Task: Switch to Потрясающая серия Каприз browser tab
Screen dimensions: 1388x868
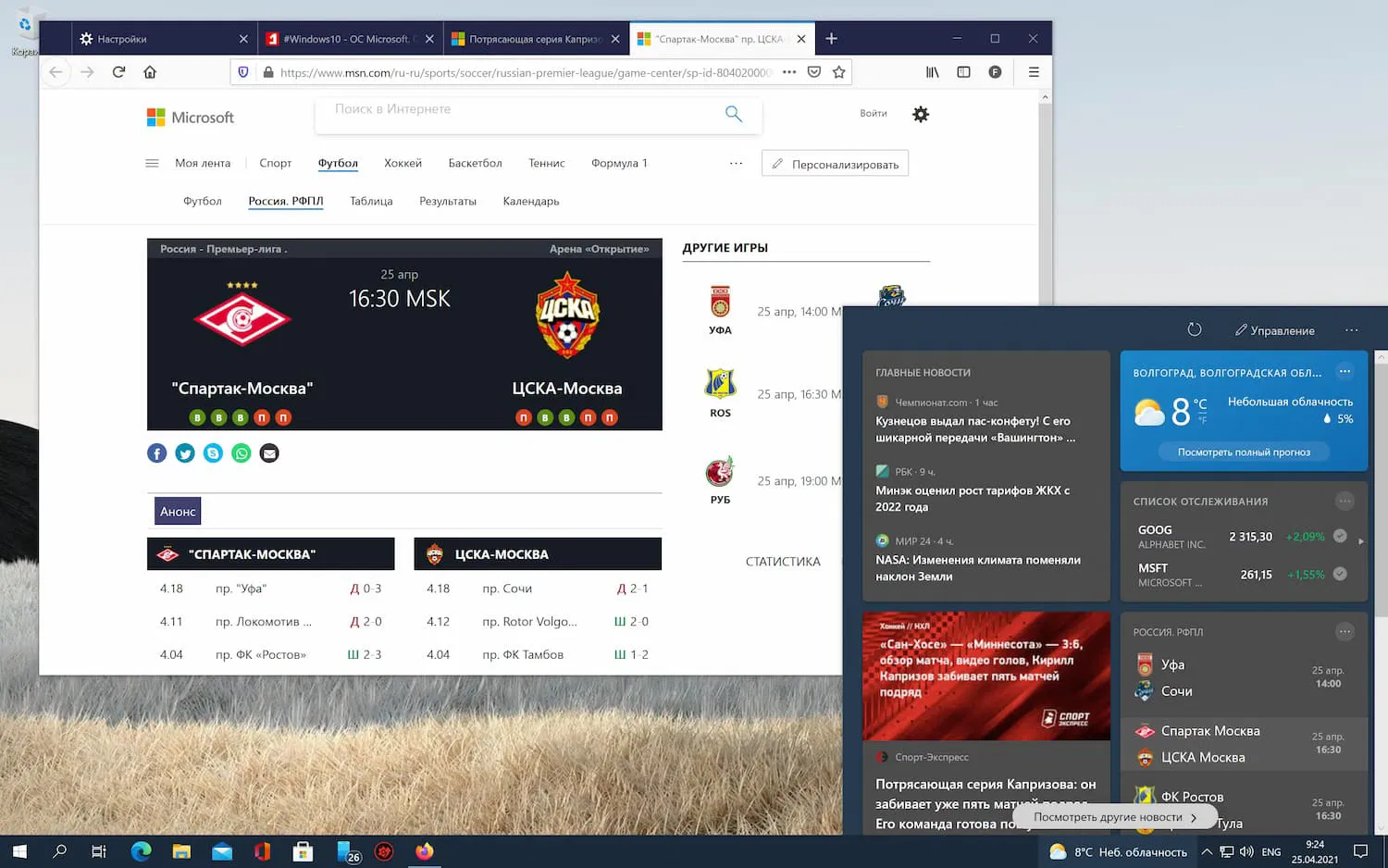Action: point(536,39)
